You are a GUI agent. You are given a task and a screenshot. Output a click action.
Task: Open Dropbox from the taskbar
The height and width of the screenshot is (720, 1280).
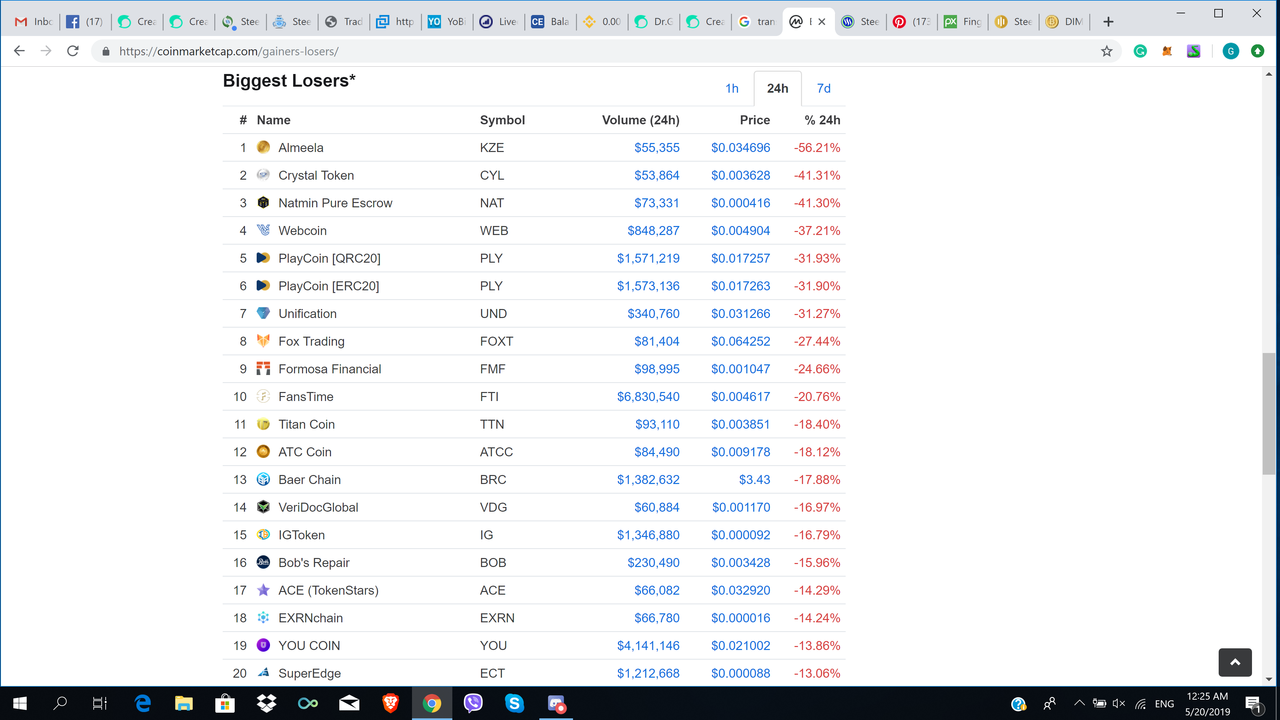[x=266, y=703]
